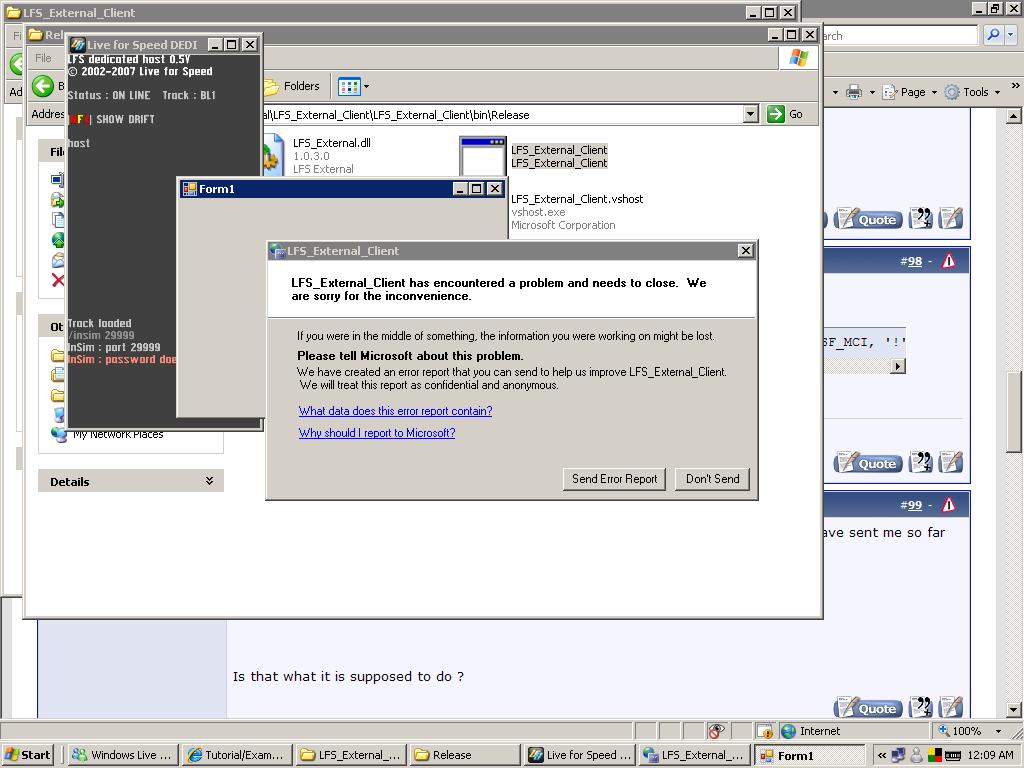Switch to LFS_External_ folder taskbar item
This screenshot has width=1024, height=768.
pos(351,755)
